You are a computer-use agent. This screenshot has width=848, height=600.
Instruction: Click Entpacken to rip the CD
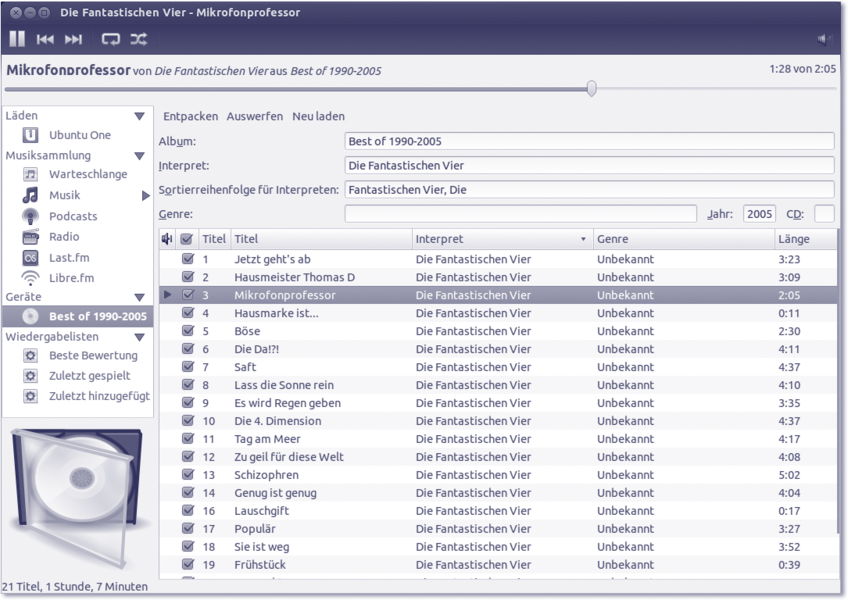tap(190, 116)
